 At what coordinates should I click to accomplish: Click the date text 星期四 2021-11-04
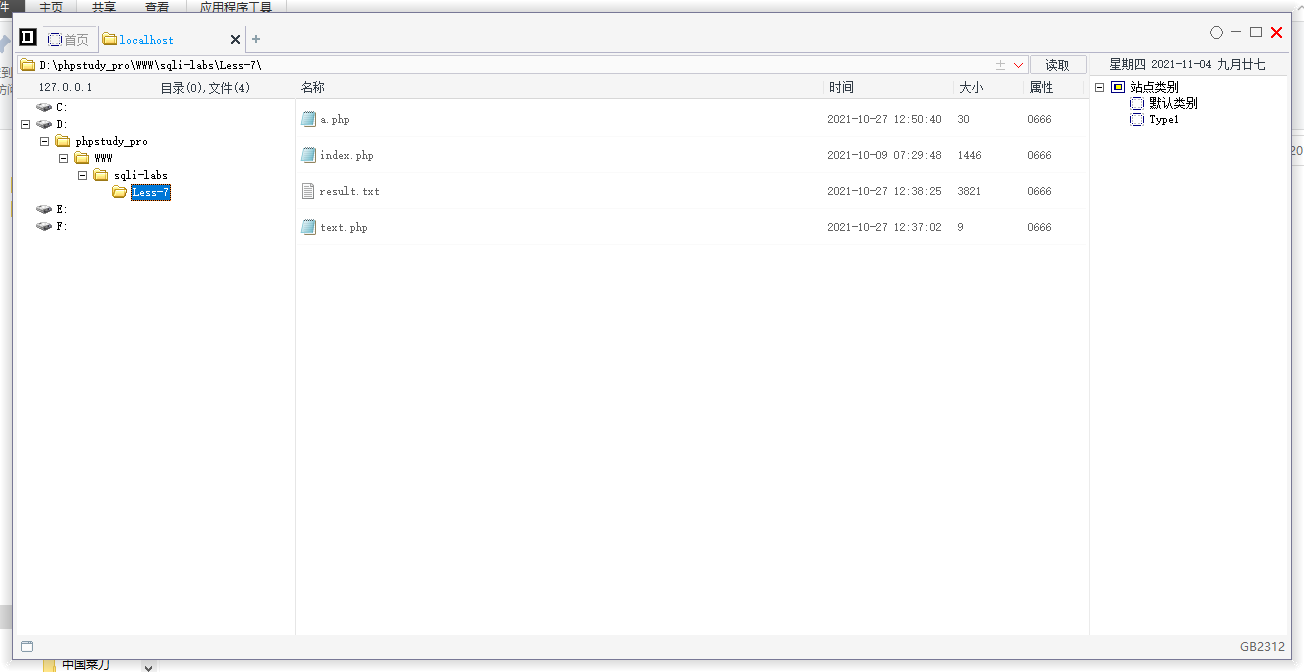click(1161, 64)
